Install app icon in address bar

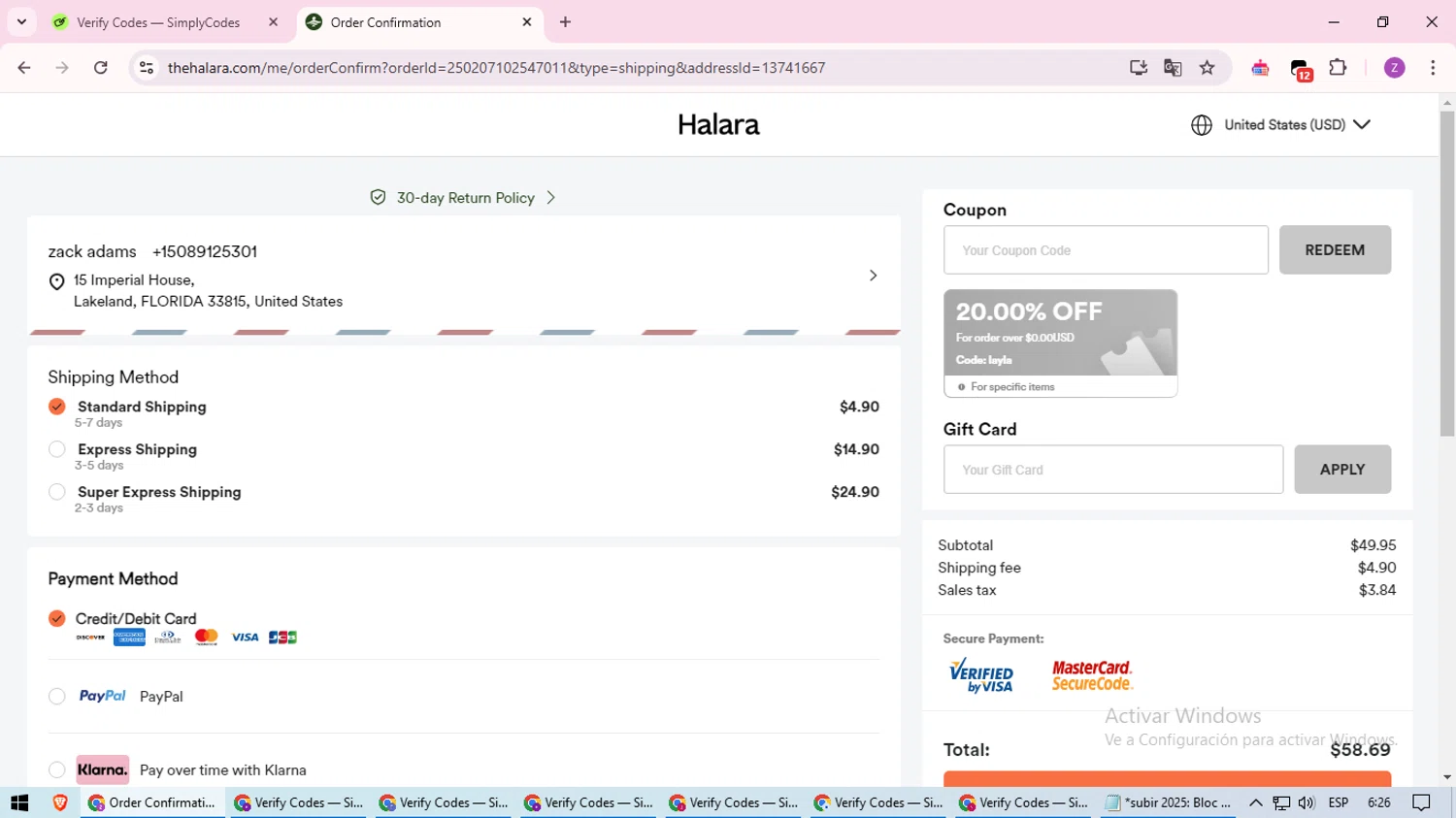coord(1139,68)
